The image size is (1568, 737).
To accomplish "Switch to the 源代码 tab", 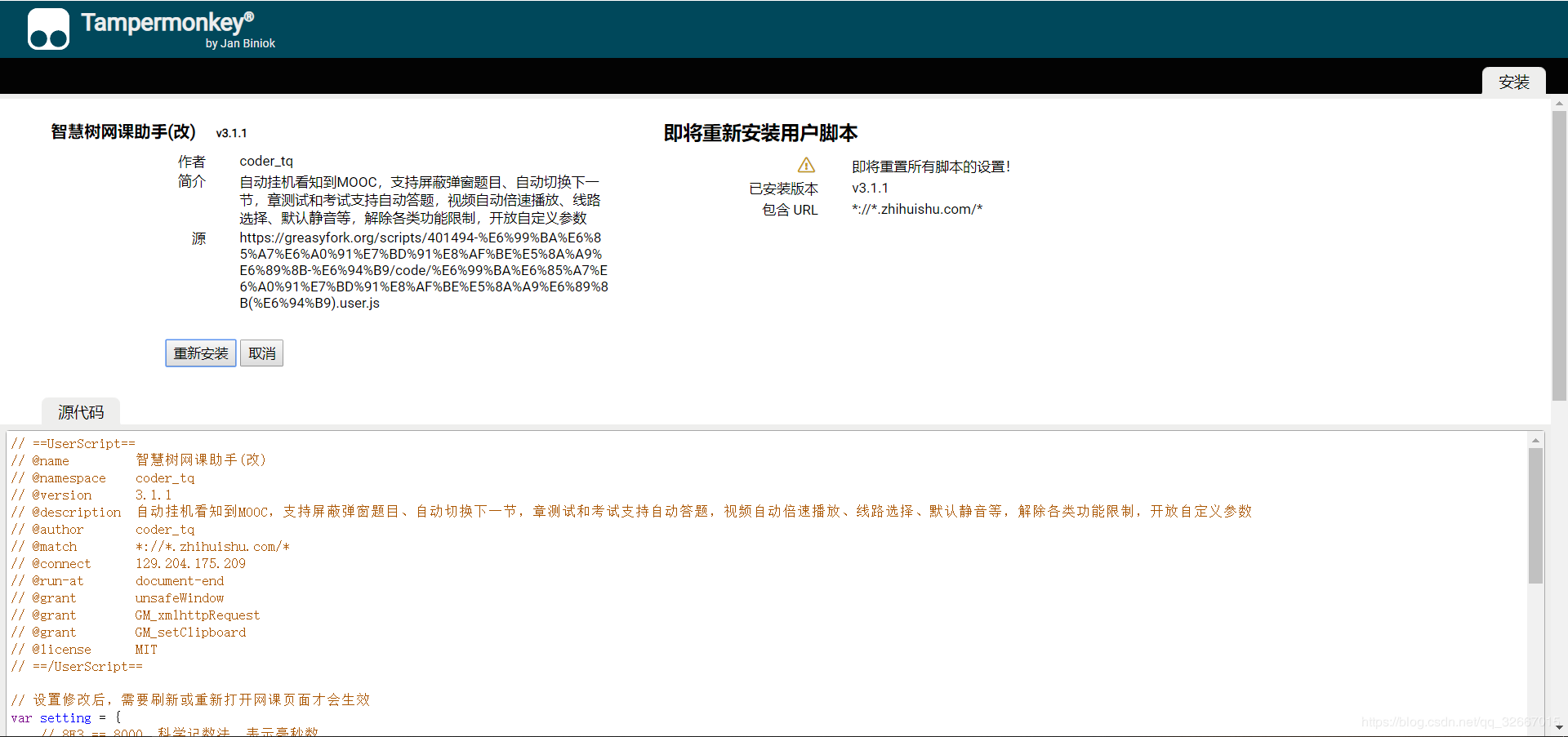I will 80,412.
